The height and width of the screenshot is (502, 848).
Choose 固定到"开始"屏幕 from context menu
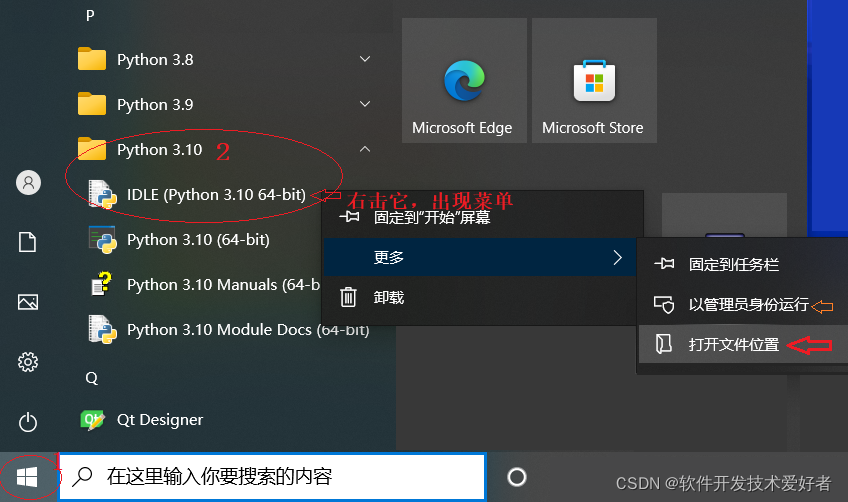(482, 217)
